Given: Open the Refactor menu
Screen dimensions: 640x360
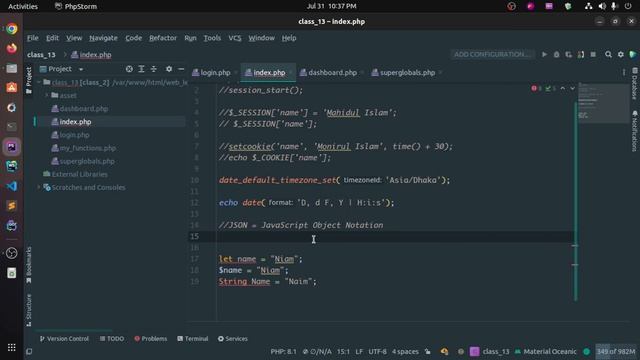Looking at the screenshot, I should click(163, 38).
